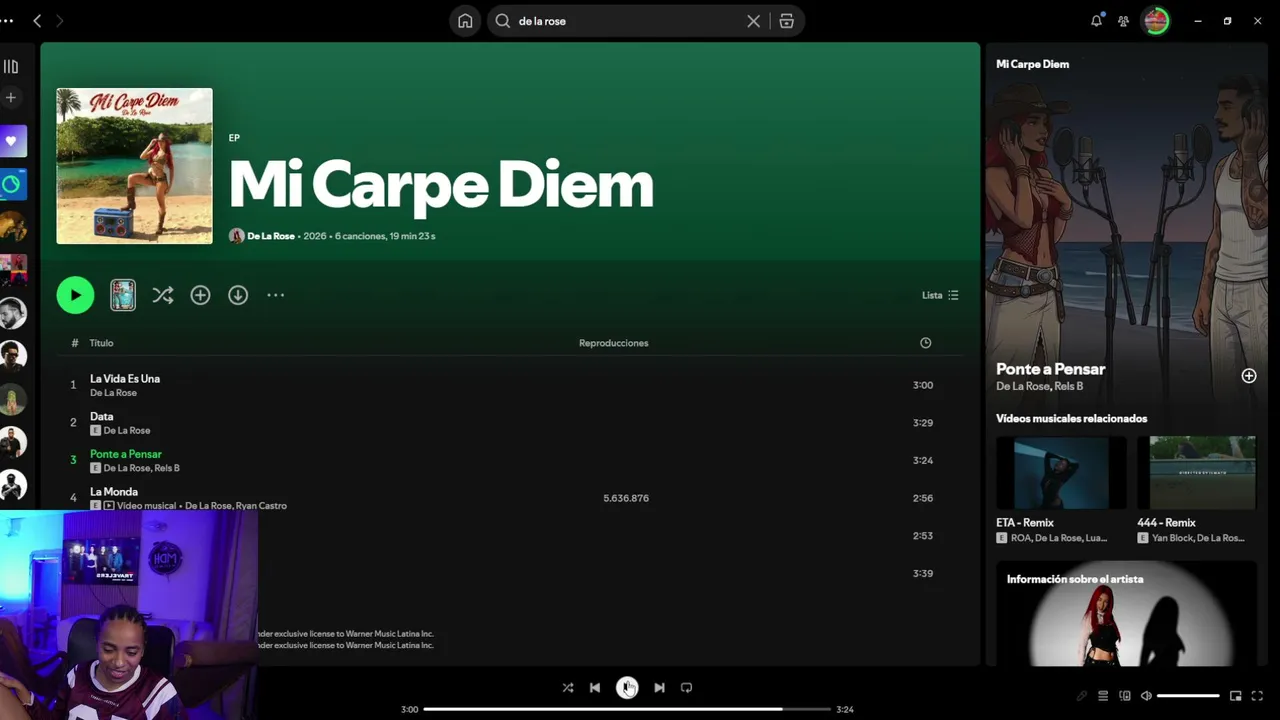Viewport: 1280px width, 720px height.
Task: Expand Your Library sidebar
Action: (x=11, y=67)
